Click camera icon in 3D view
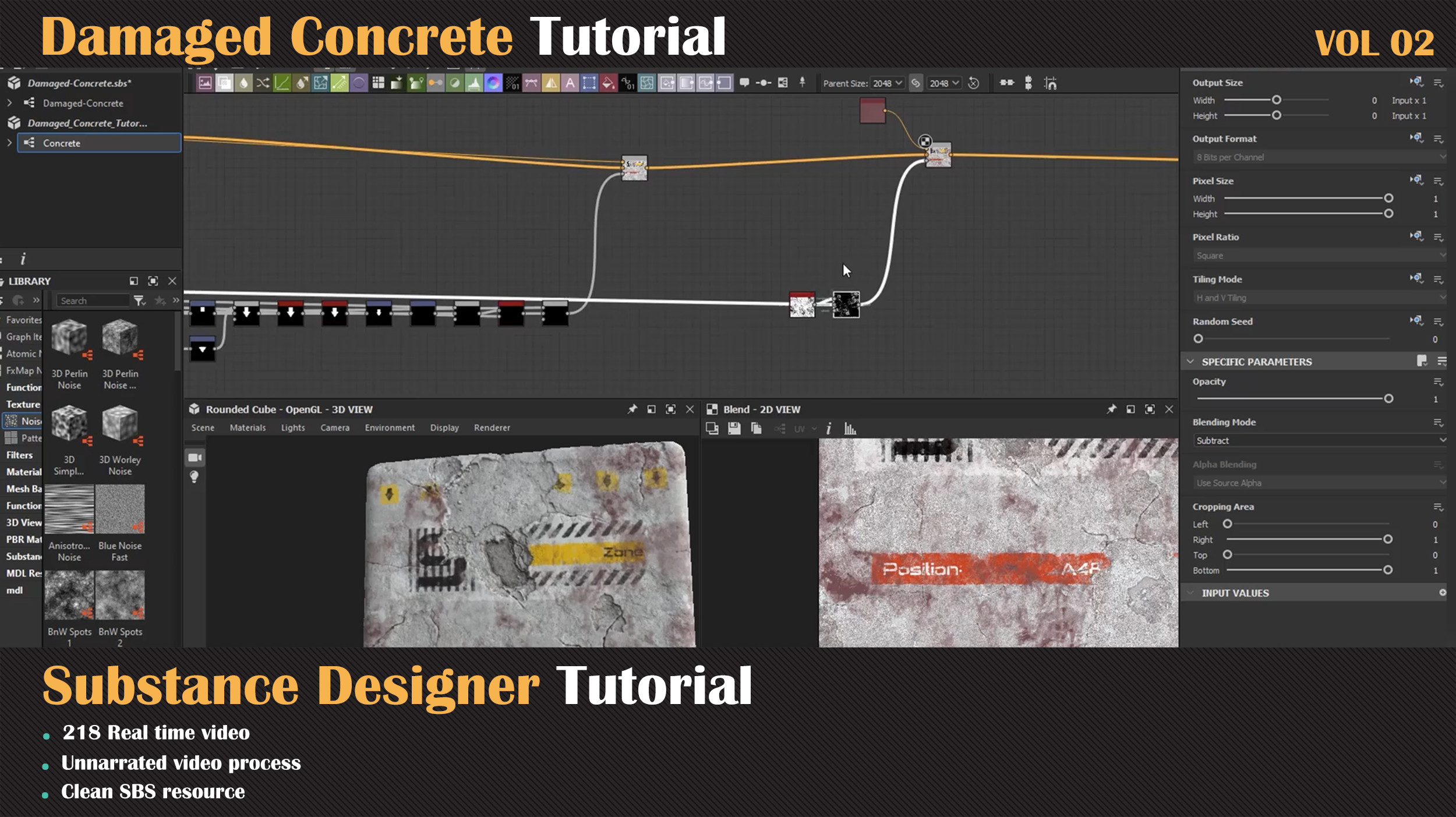1456x817 pixels. click(195, 458)
